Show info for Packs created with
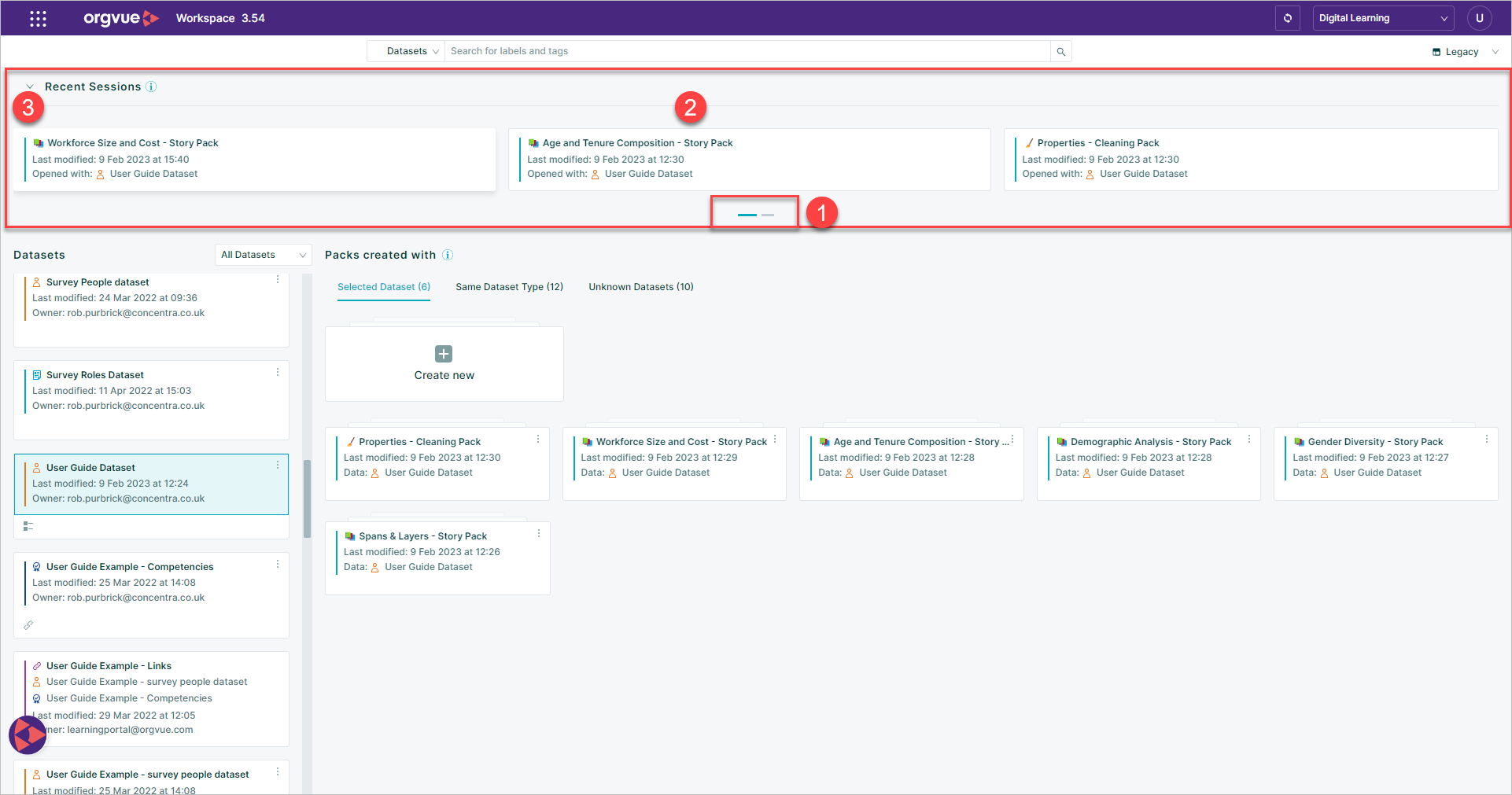Image resolution: width=1512 pixels, height=795 pixels. (448, 255)
